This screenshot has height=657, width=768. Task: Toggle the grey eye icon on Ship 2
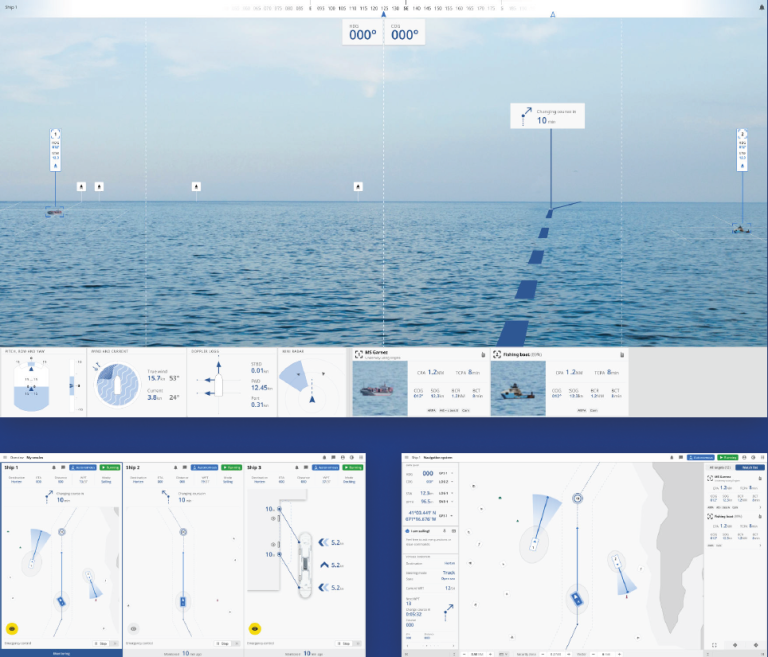click(x=134, y=629)
